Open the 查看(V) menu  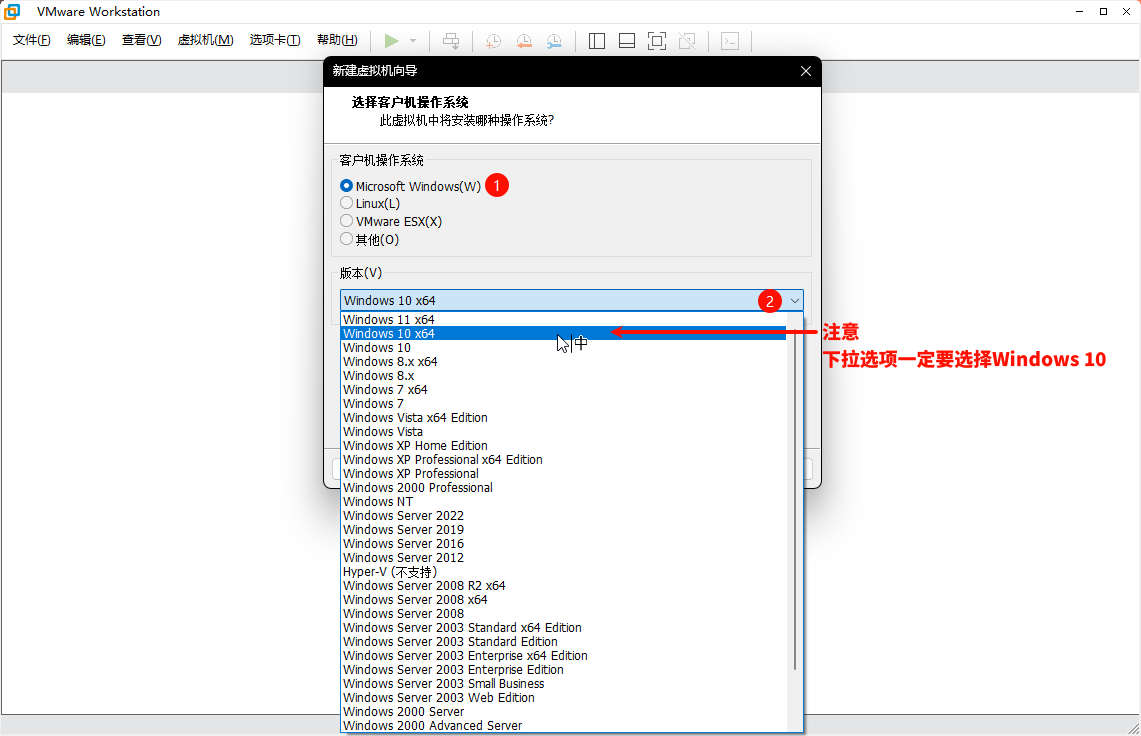pyautogui.click(x=141, y=40)
